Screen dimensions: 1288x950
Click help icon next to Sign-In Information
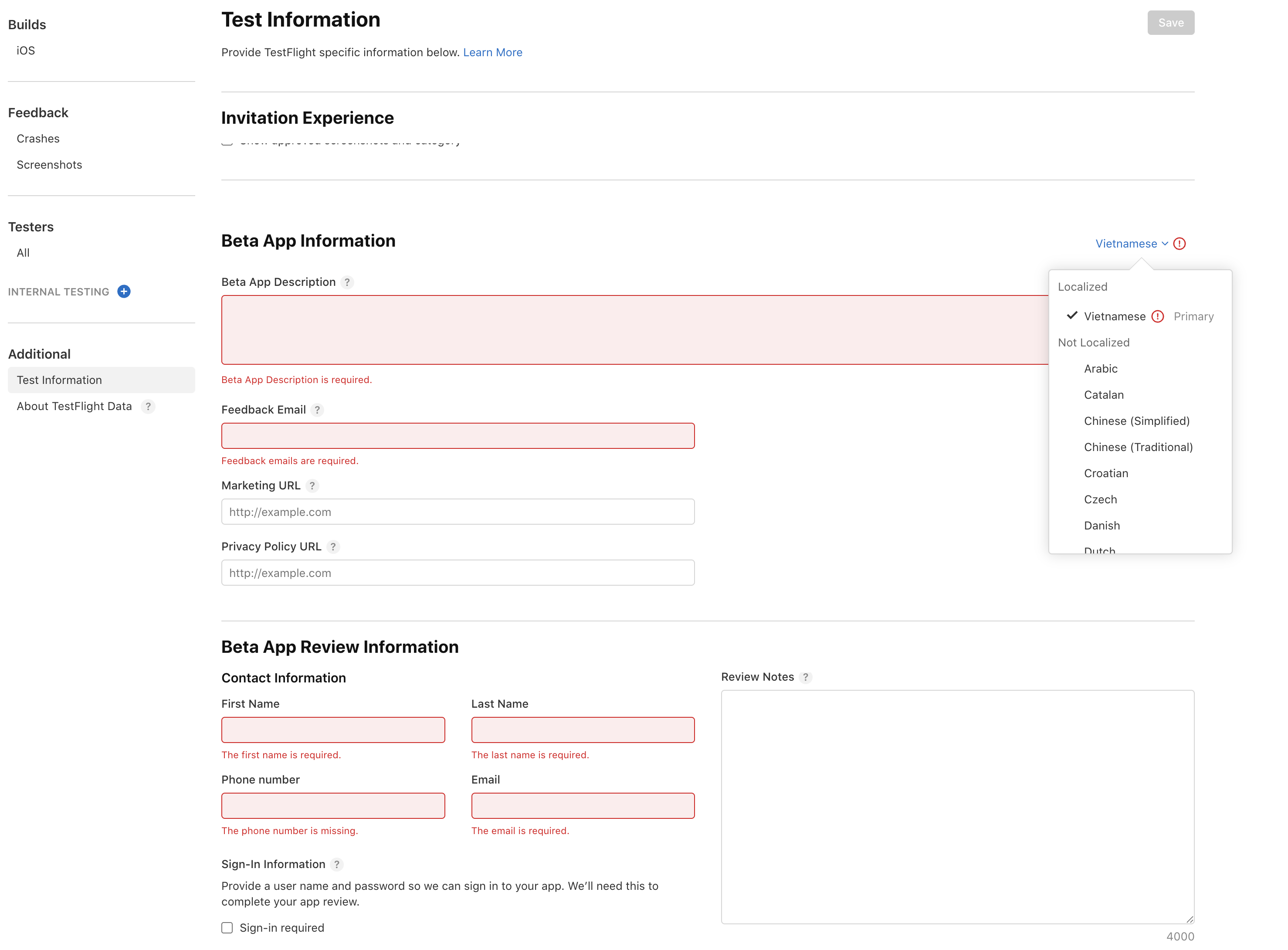pyautogui.click(x=337, y=865)
